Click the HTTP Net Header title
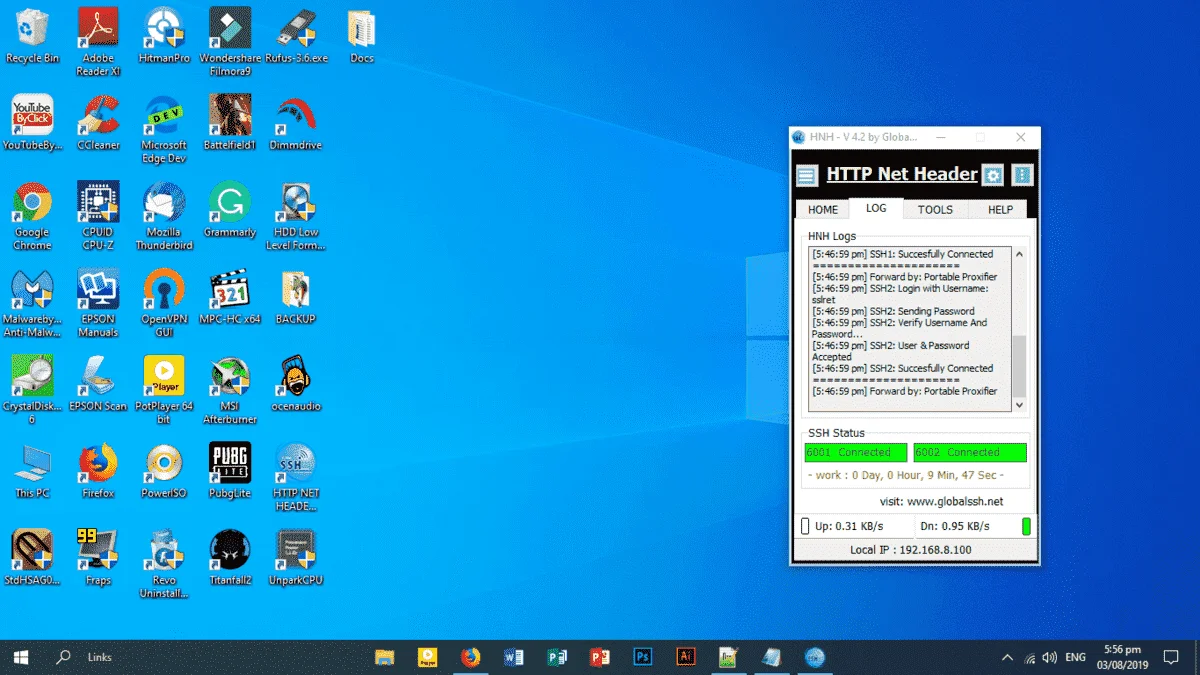 click(902, 174)
